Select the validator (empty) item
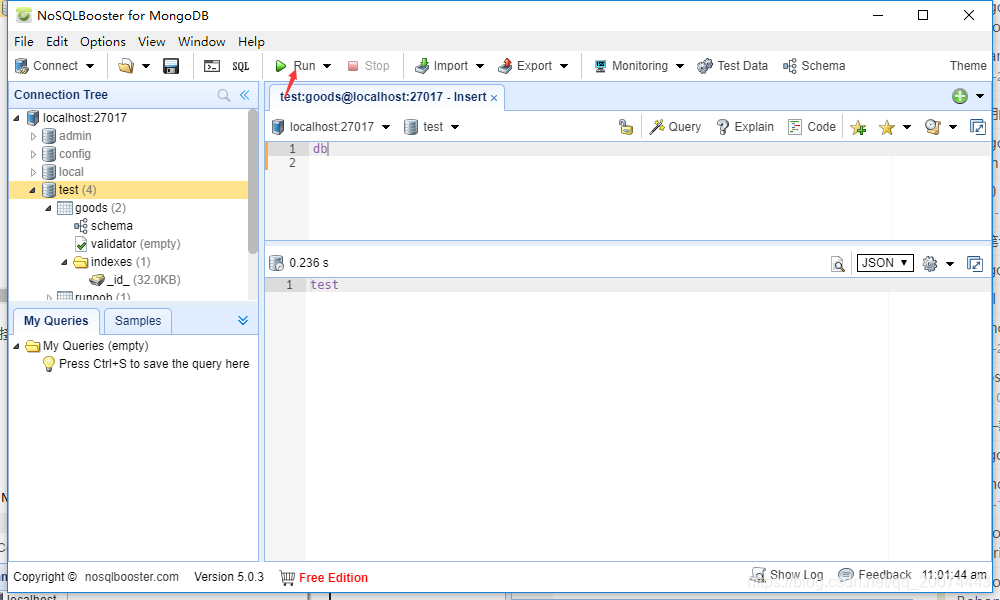Image resolution: width=1000 pixels, height=600 pixels. (x=135, y=244)
